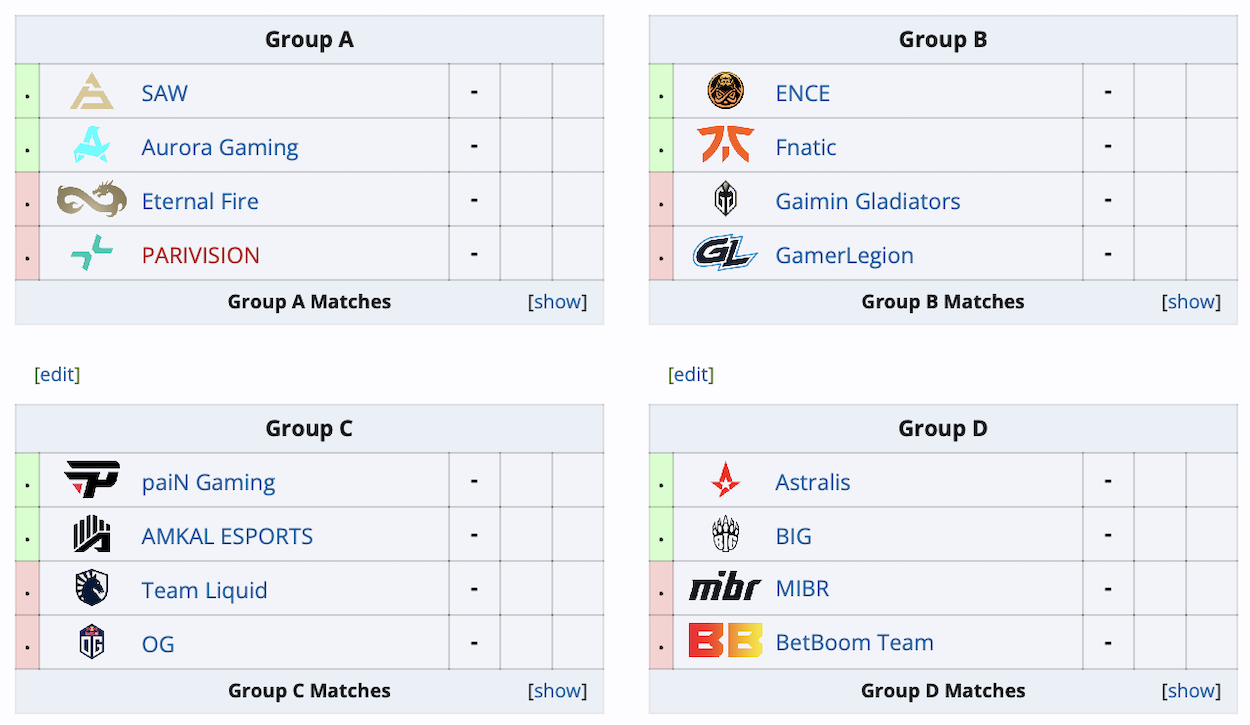Click the OG team logo
The image size is (1250, 725).
click(x=92, y=642)
